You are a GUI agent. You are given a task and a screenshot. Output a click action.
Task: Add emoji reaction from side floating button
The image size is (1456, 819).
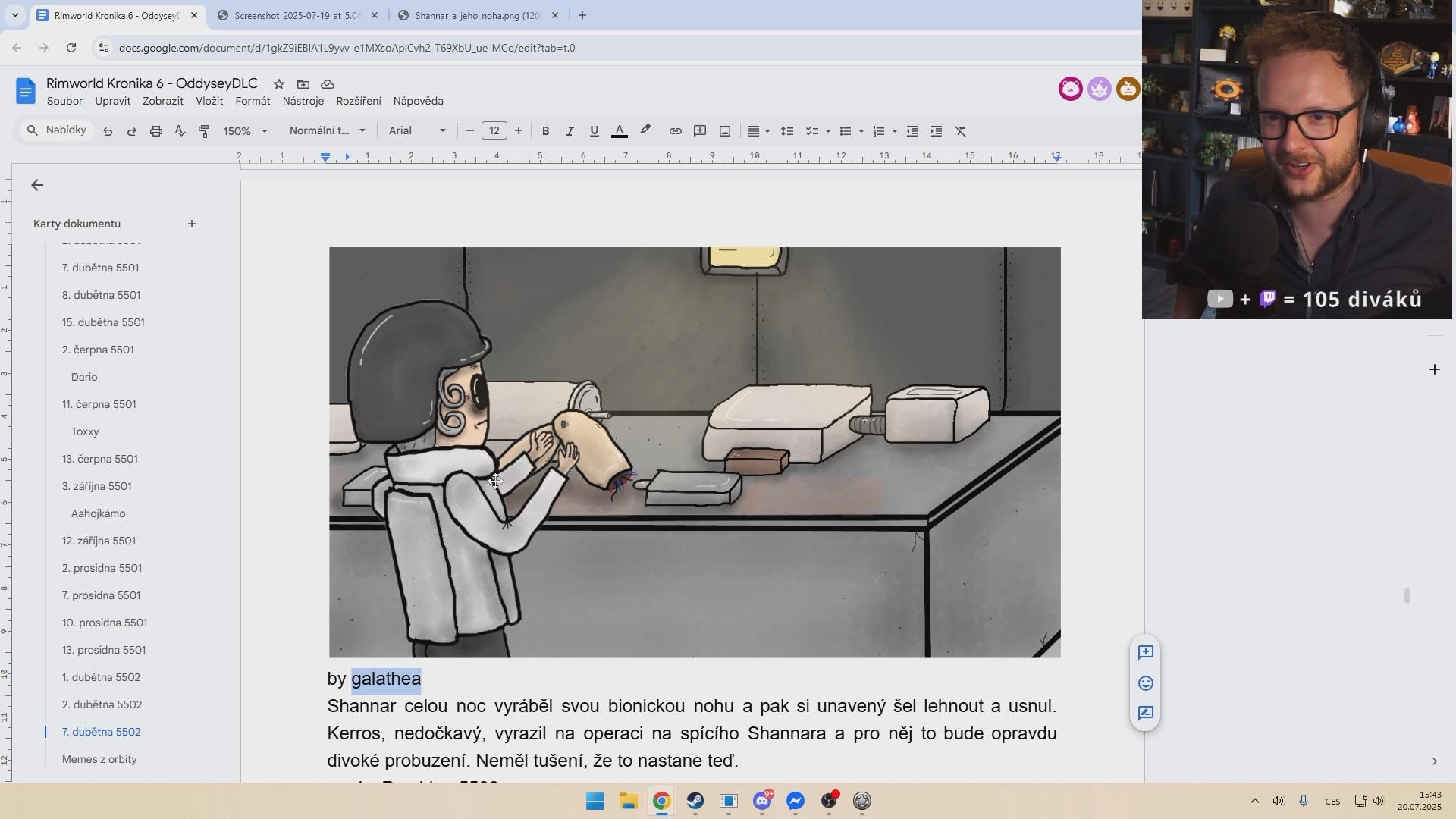tap(1145, 683)
